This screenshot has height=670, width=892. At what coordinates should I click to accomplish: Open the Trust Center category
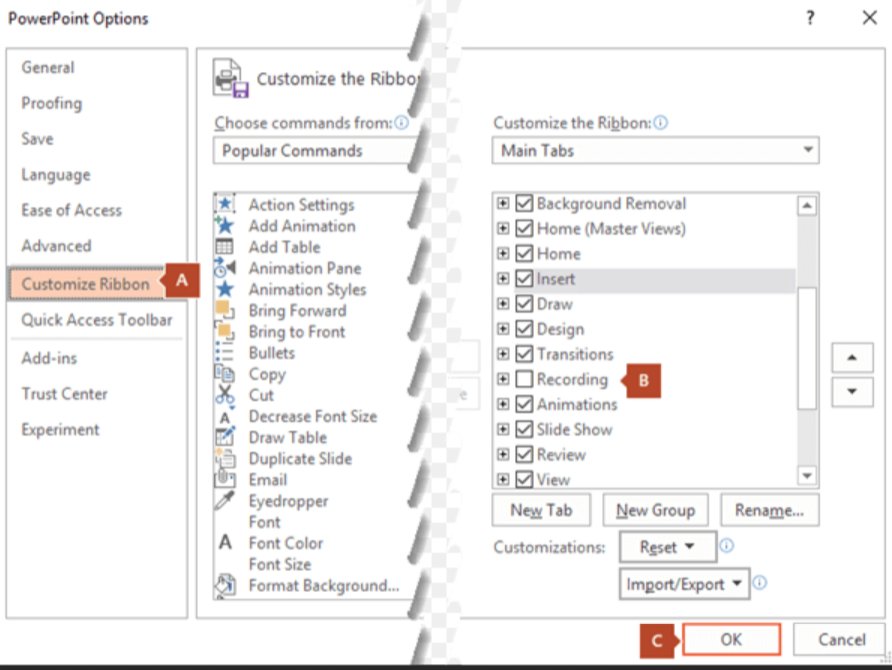(x=64, y=394)
